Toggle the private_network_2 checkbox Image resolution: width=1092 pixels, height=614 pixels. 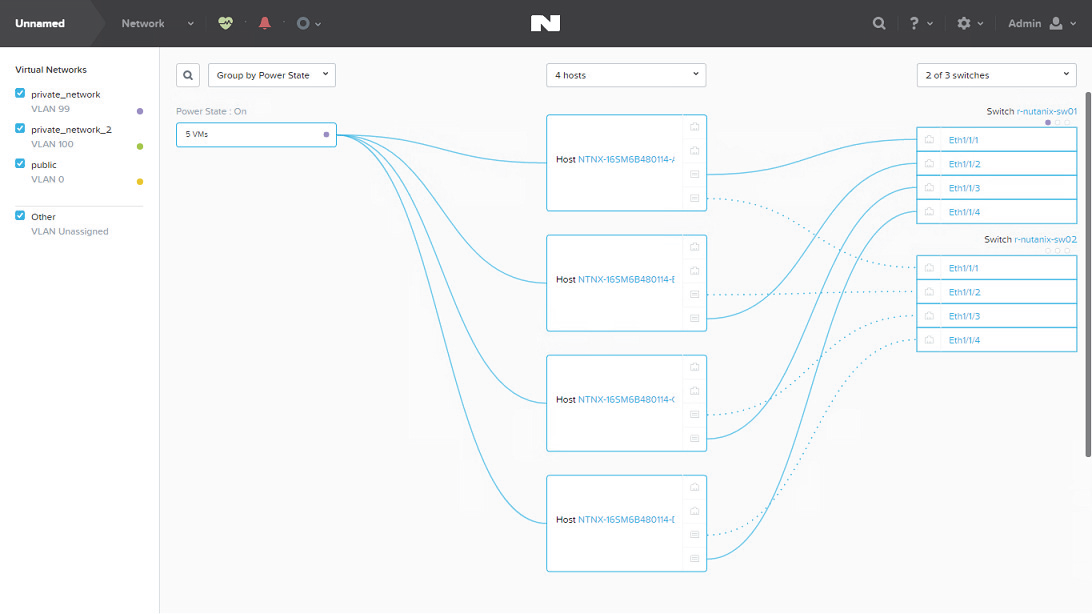click(20, 129)
